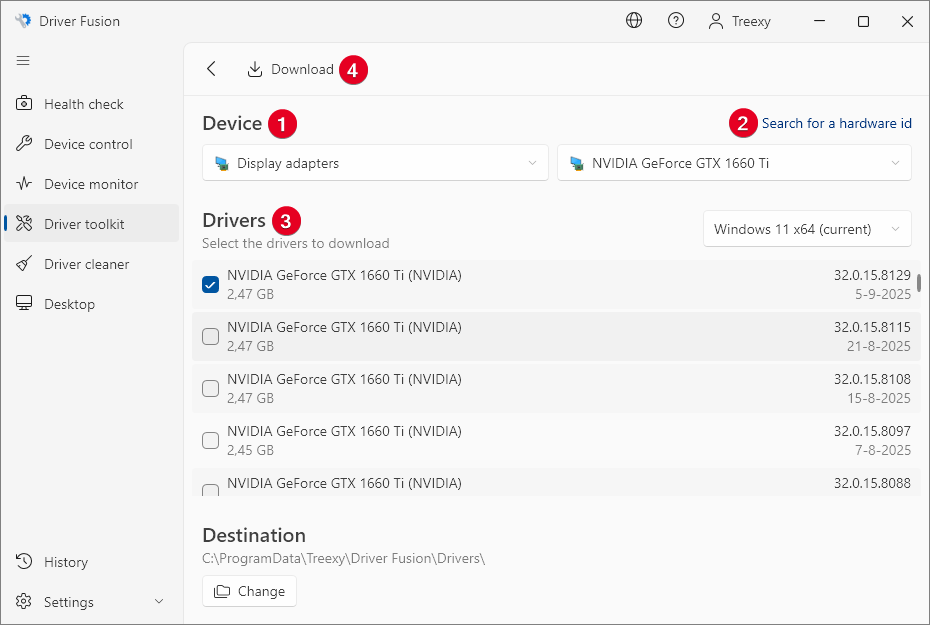Screen dimensions: 930x625
Task: Click date 5-9-2025
Action: tap(883, 294)
